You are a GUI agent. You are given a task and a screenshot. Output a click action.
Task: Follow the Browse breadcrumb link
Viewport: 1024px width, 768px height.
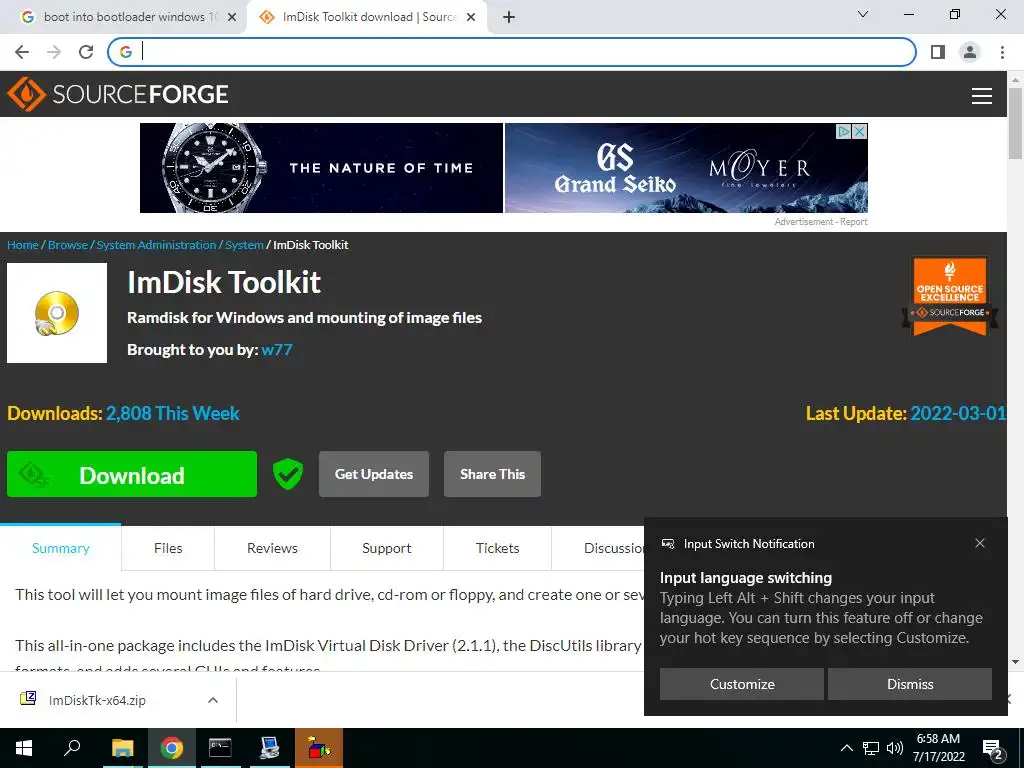click(68, 245)
